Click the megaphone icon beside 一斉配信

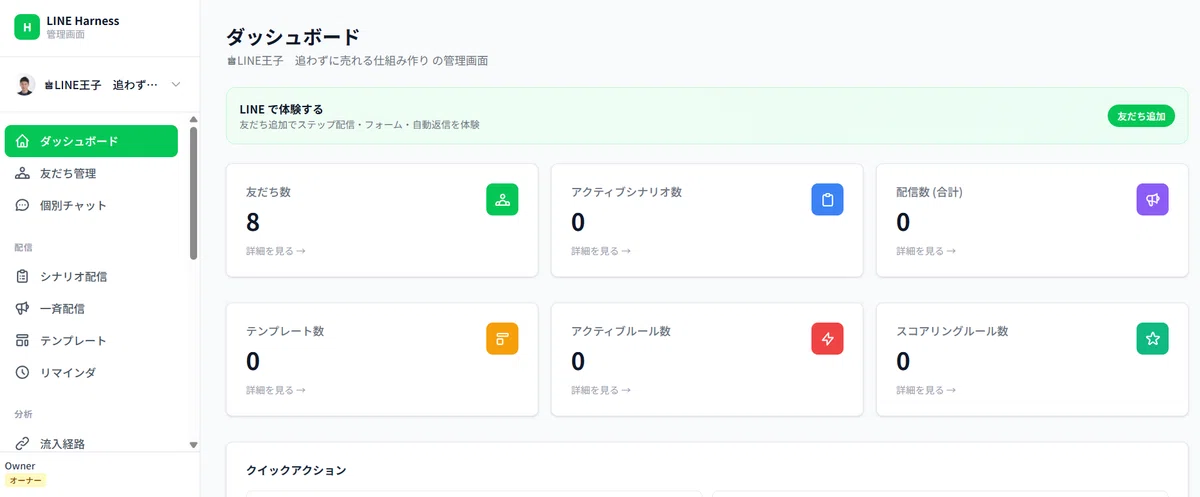click(x=23, y=308)
